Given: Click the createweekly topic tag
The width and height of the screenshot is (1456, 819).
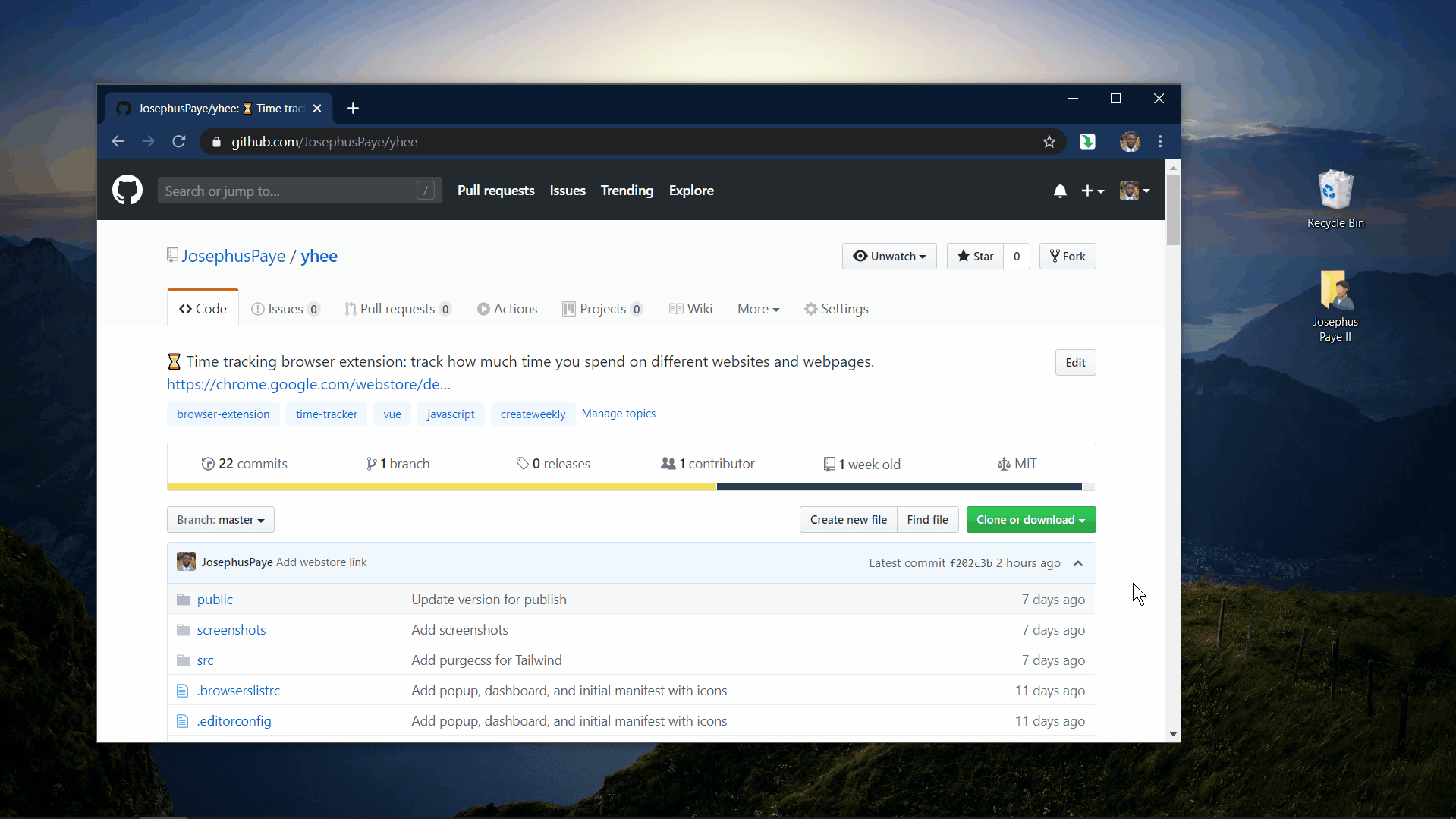Looking at the screenshot, I should tap(533, 414).
